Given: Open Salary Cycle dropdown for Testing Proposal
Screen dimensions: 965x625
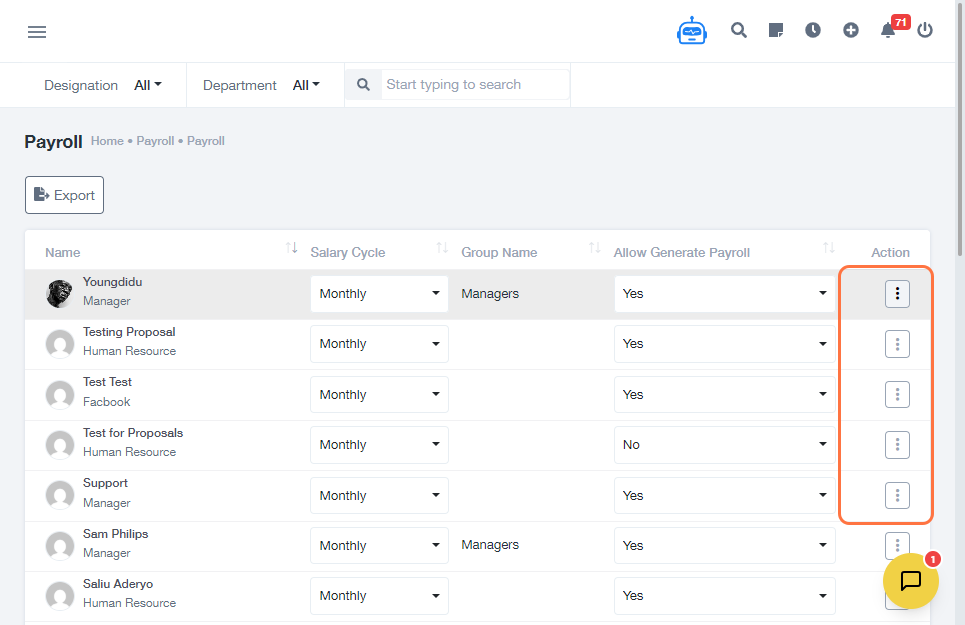Looking at the screenshot, I should tap(379, 344).
